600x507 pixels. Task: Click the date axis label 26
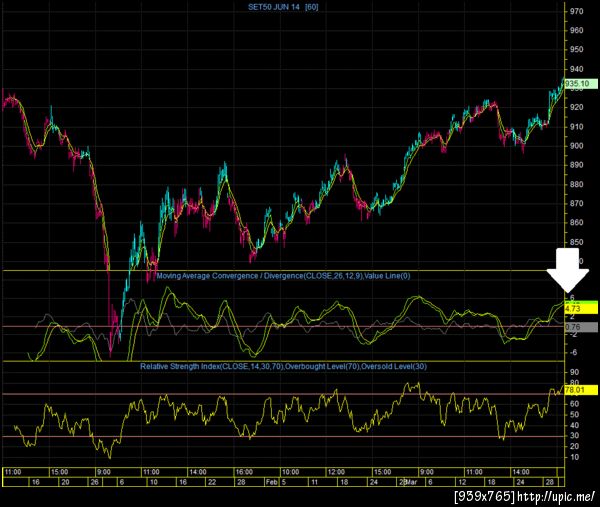pos(94,482)
